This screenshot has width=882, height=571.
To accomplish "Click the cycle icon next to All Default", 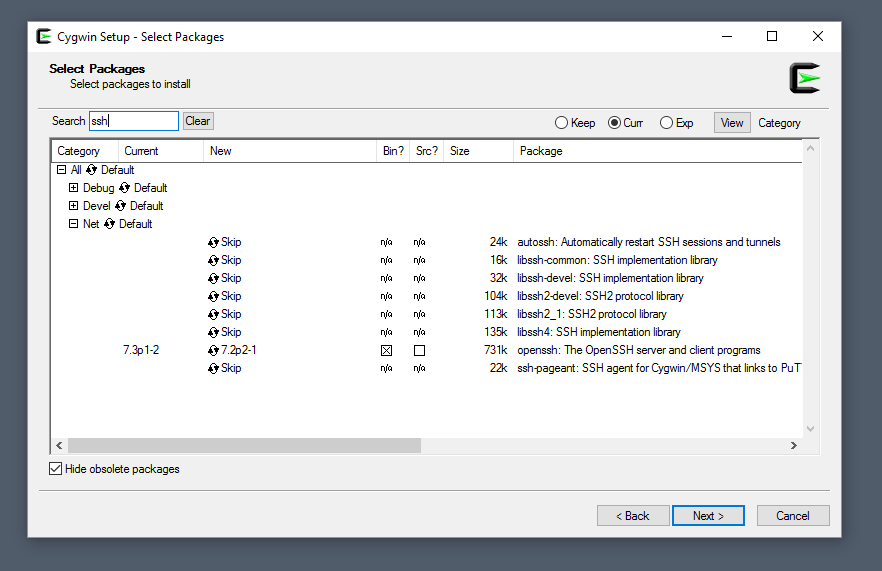I will click(x=91, y=170).
